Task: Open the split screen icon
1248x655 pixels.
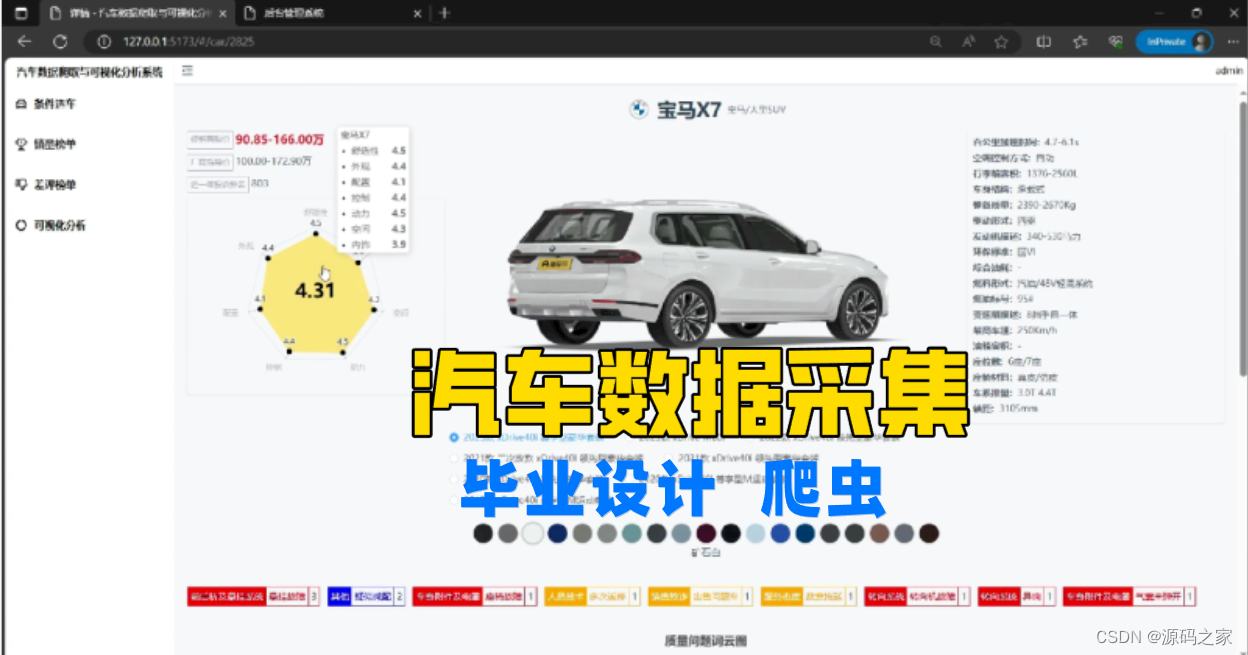Action: coord(1044,42)
